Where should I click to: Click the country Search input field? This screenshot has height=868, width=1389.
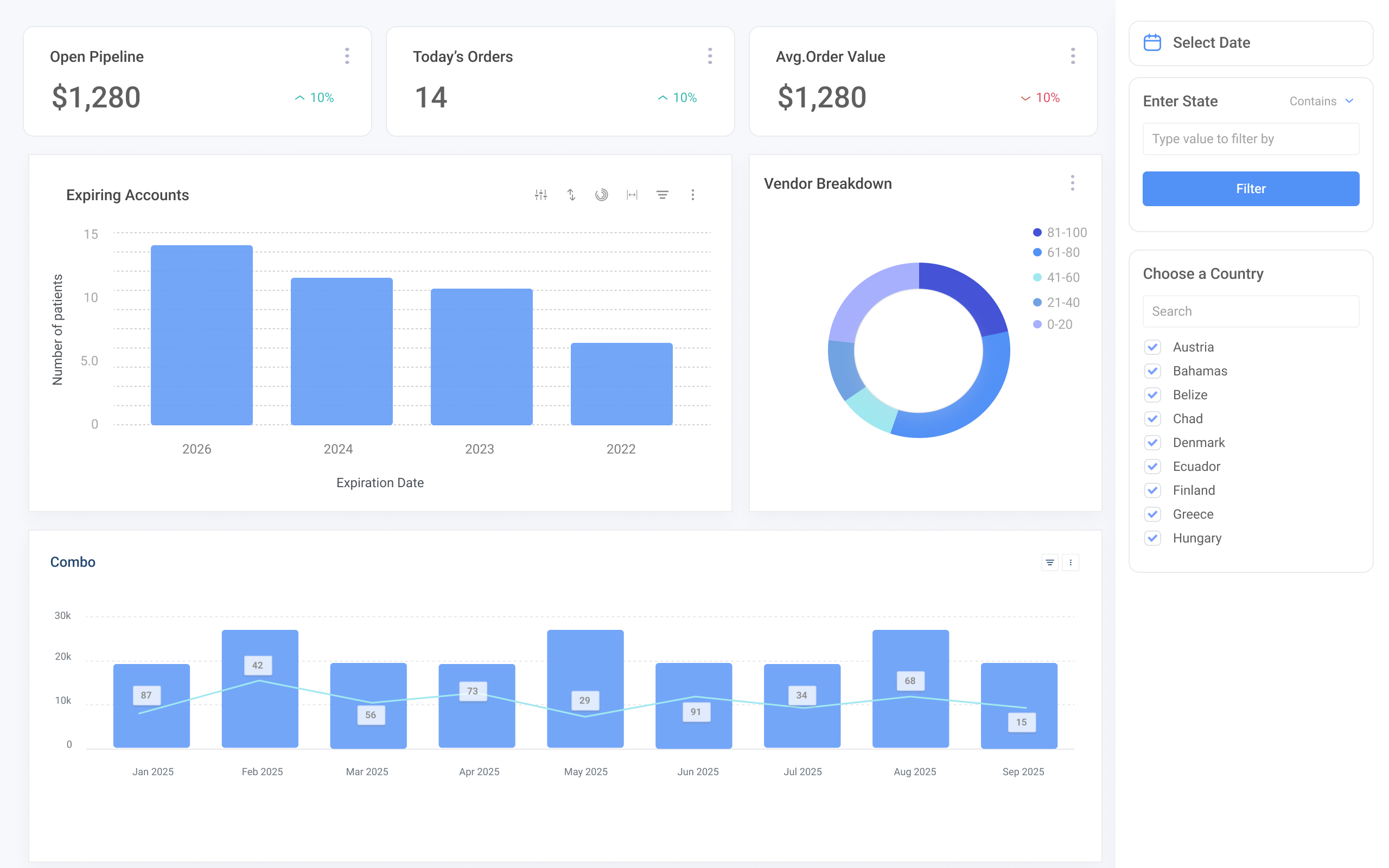pyautogui.click(x=1251, y=311)
